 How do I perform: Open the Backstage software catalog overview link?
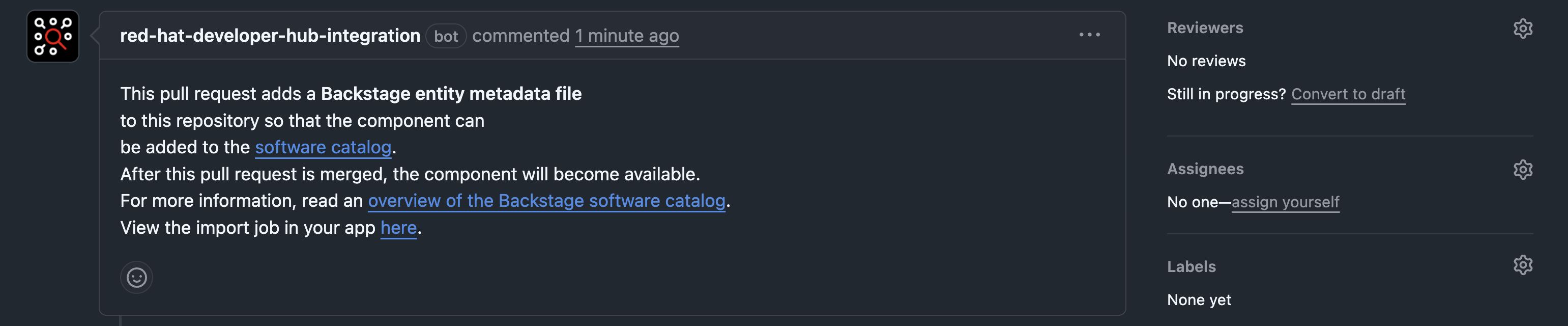(x=546, y=201)
